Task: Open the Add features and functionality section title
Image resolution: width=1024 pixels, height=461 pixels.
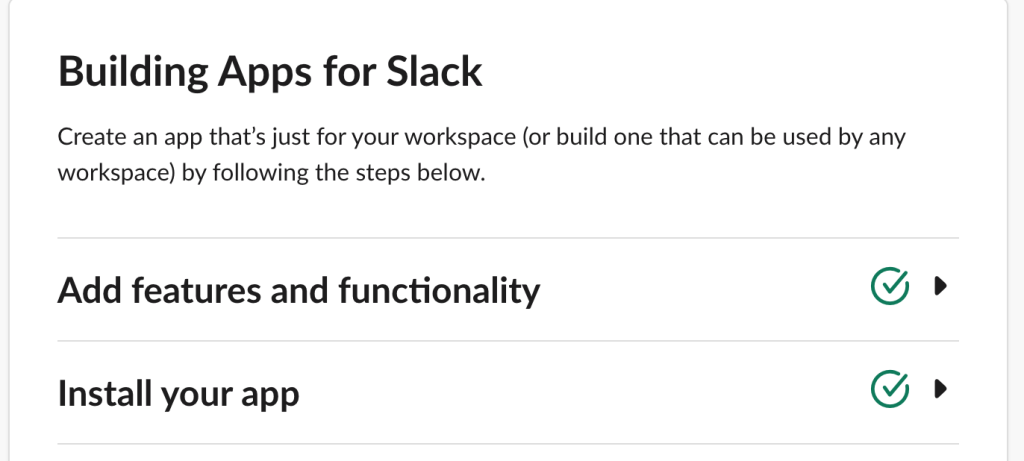Action: pyautogui.click(x=299, y=290)
